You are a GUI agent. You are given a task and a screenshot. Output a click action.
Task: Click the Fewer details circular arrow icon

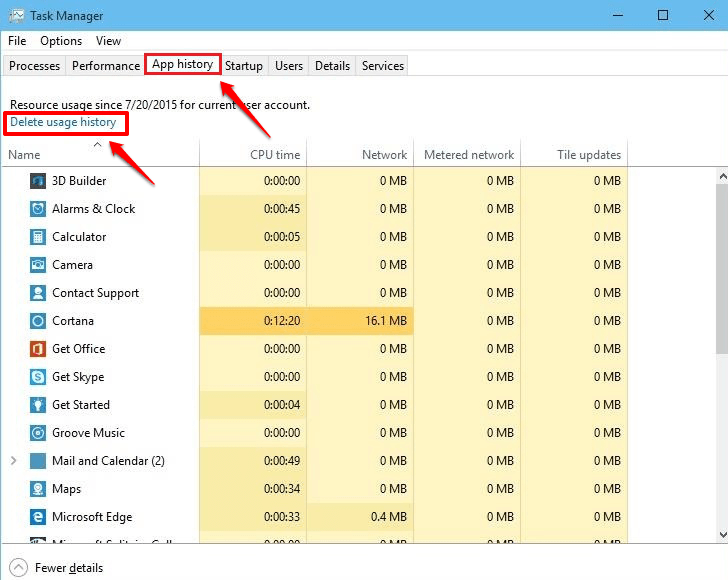pyautogui.click(x=18, y=567)
